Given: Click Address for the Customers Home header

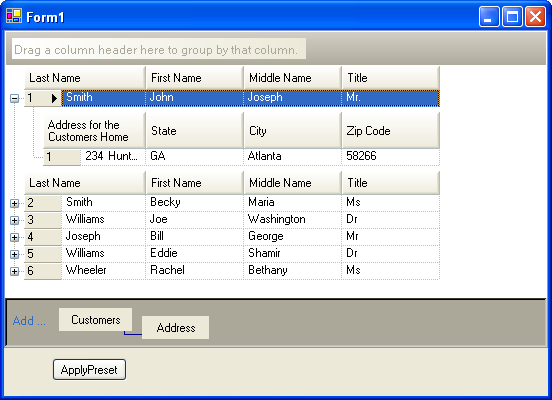Looking at the screenshot, I should pos(94,131).
